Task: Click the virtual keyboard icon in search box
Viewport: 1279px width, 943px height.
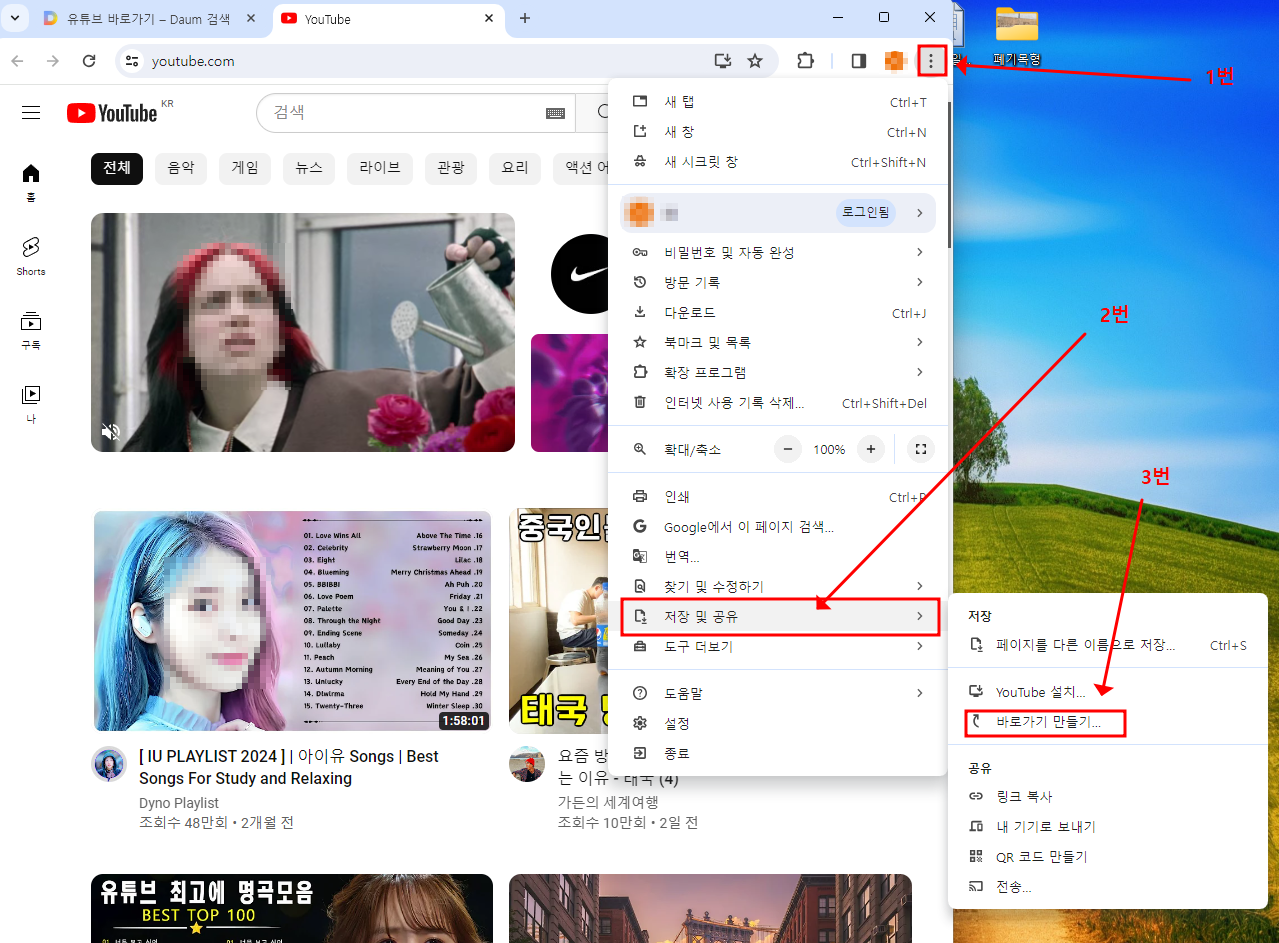Action: tap(555, 113)
